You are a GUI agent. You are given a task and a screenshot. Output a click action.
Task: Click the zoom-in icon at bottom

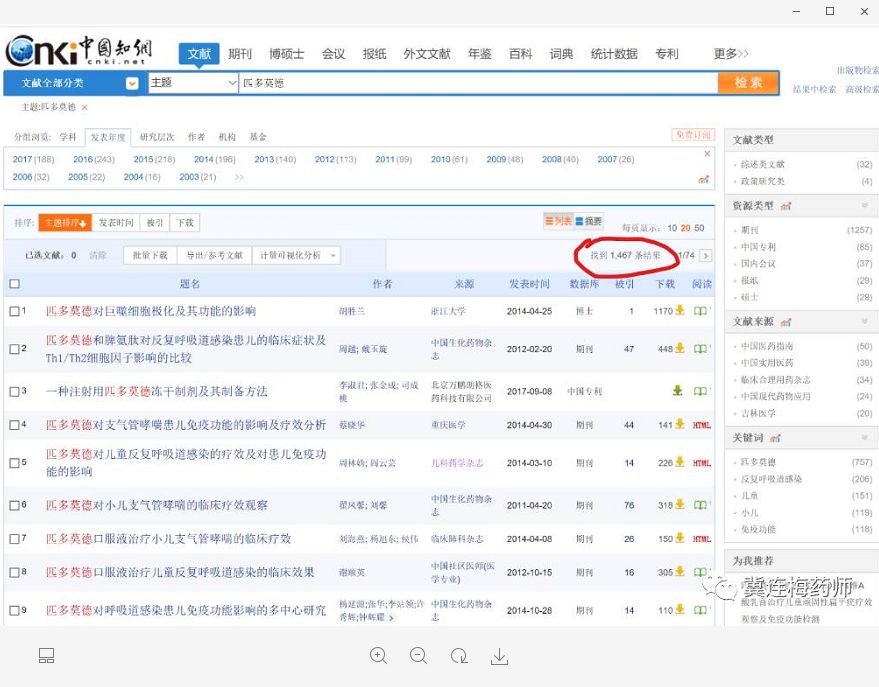[x=378, y=656]
